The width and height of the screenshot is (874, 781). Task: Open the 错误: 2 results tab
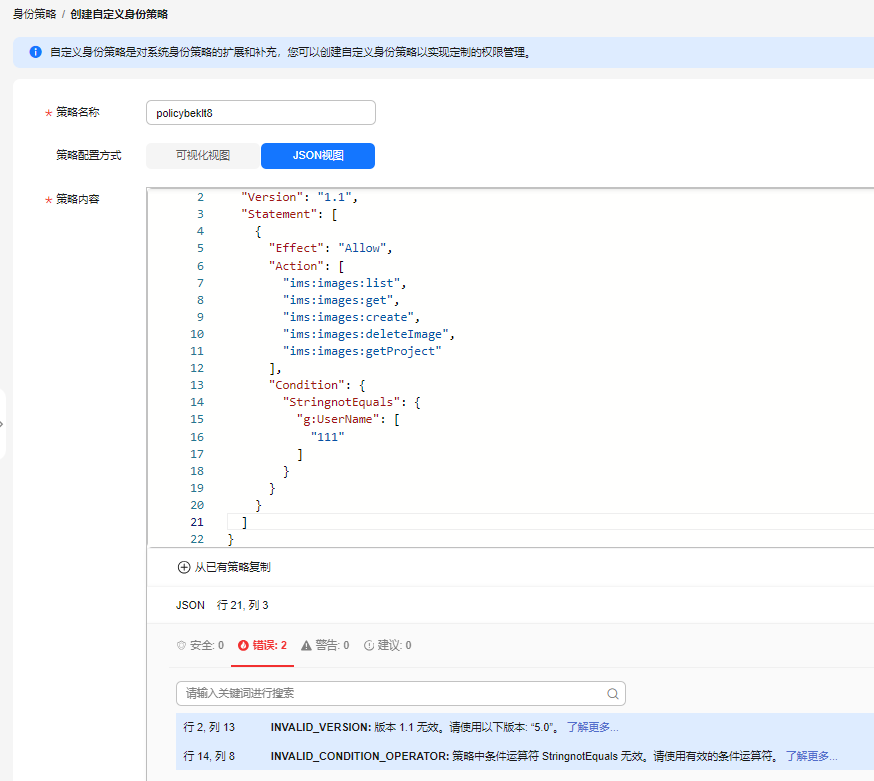tap(263, 646)
